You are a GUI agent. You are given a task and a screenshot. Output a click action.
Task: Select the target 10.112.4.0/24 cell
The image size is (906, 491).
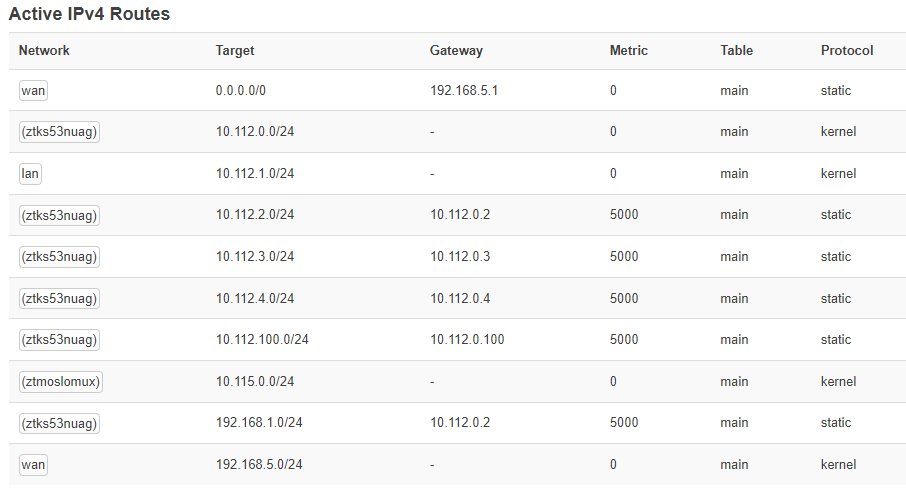click(255, 298)
